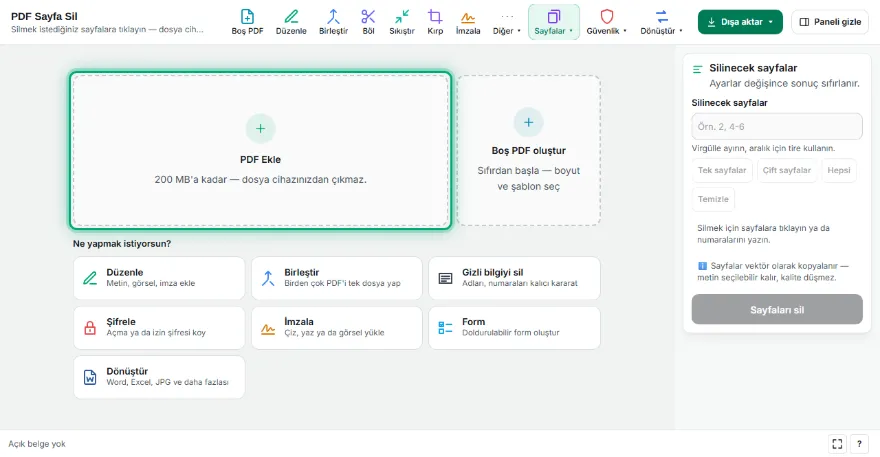This screenshot has height=457, width=880.
Task: Select the Çift sayfalar chip
Action: click(786, 170)
